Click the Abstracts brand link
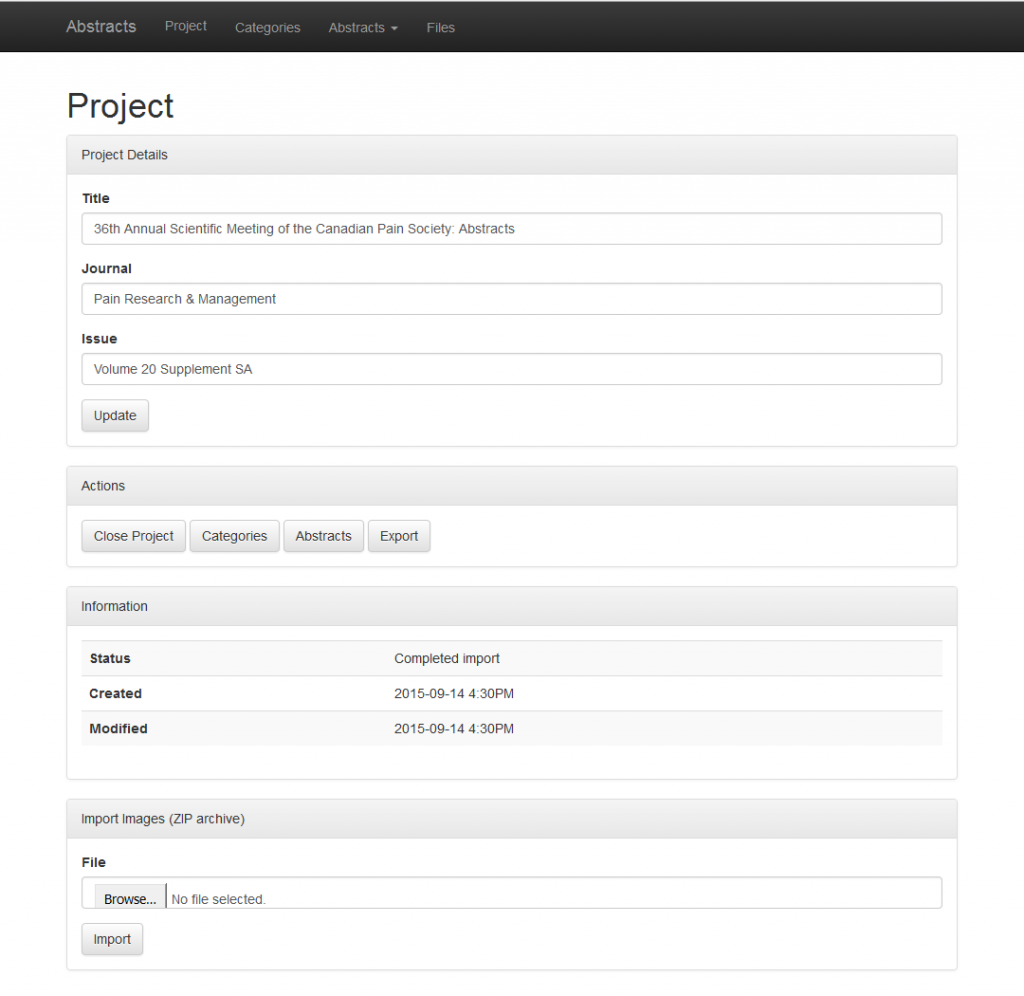The image size is (1024, 996). click(x=100, y=27)
